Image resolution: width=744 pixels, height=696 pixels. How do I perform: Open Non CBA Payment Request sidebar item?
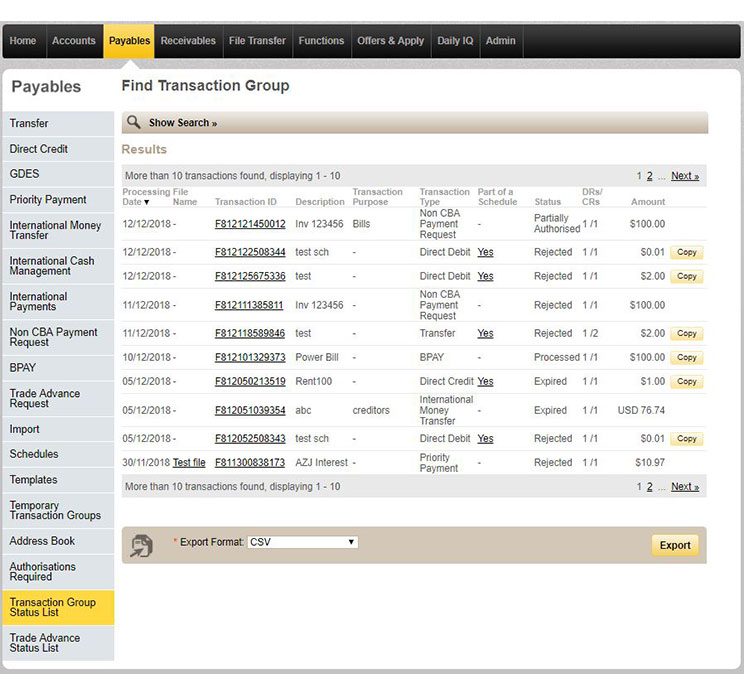click(58, 337)
